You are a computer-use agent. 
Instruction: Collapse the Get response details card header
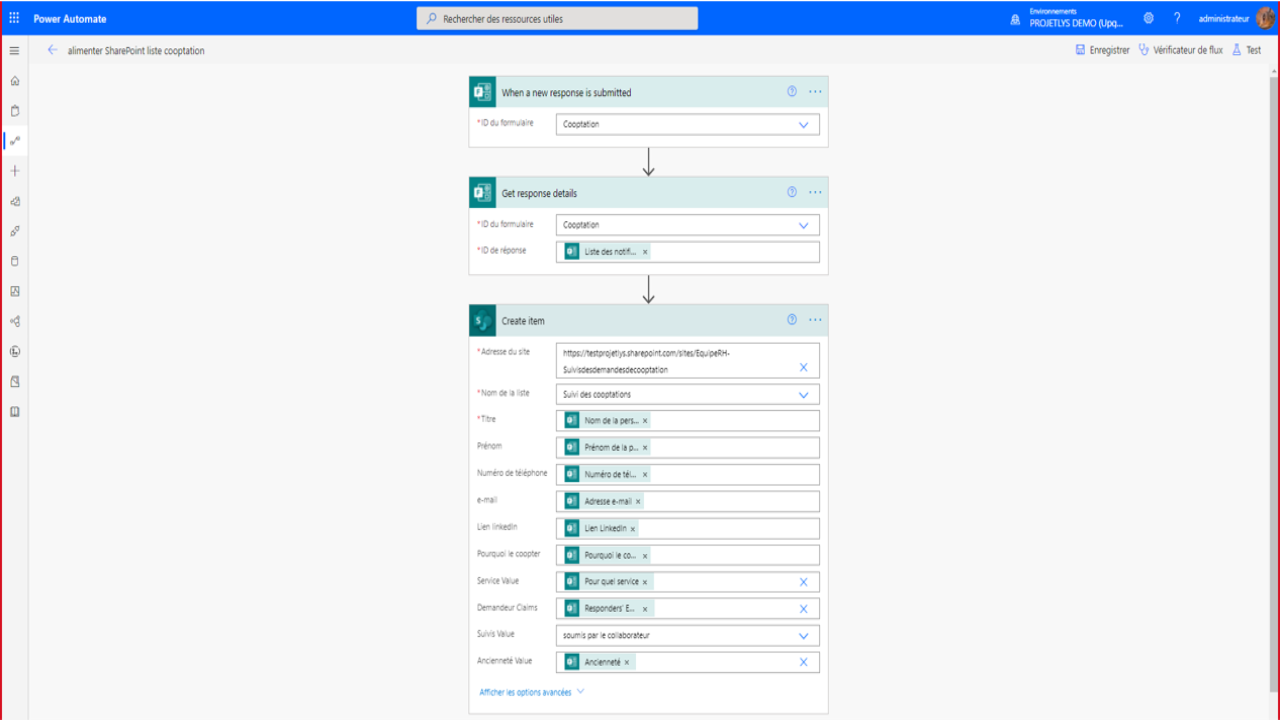[x=648, y=192]
